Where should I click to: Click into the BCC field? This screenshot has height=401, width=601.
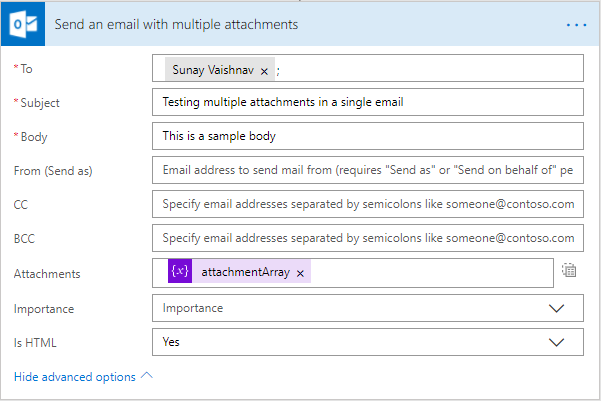point(367,238)
